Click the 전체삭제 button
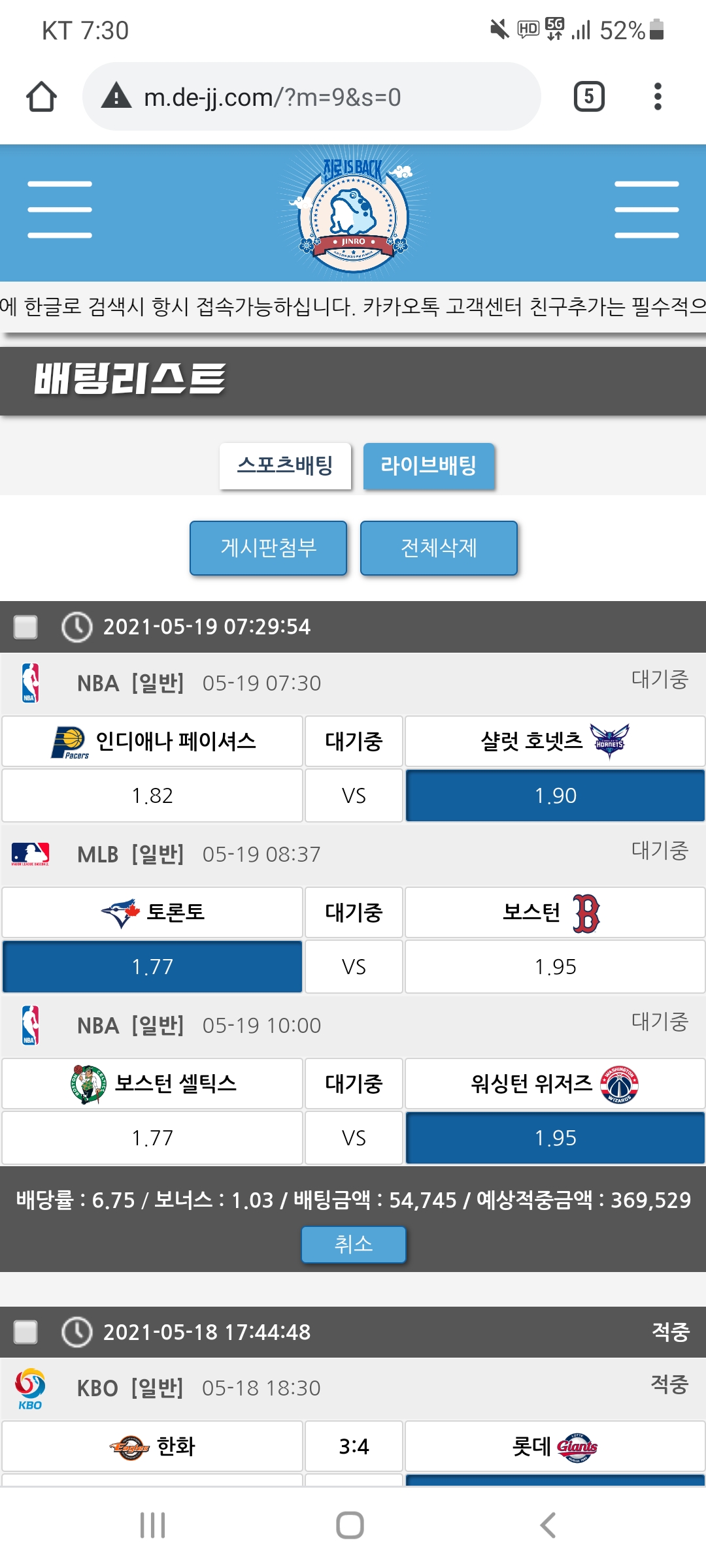 439,547
